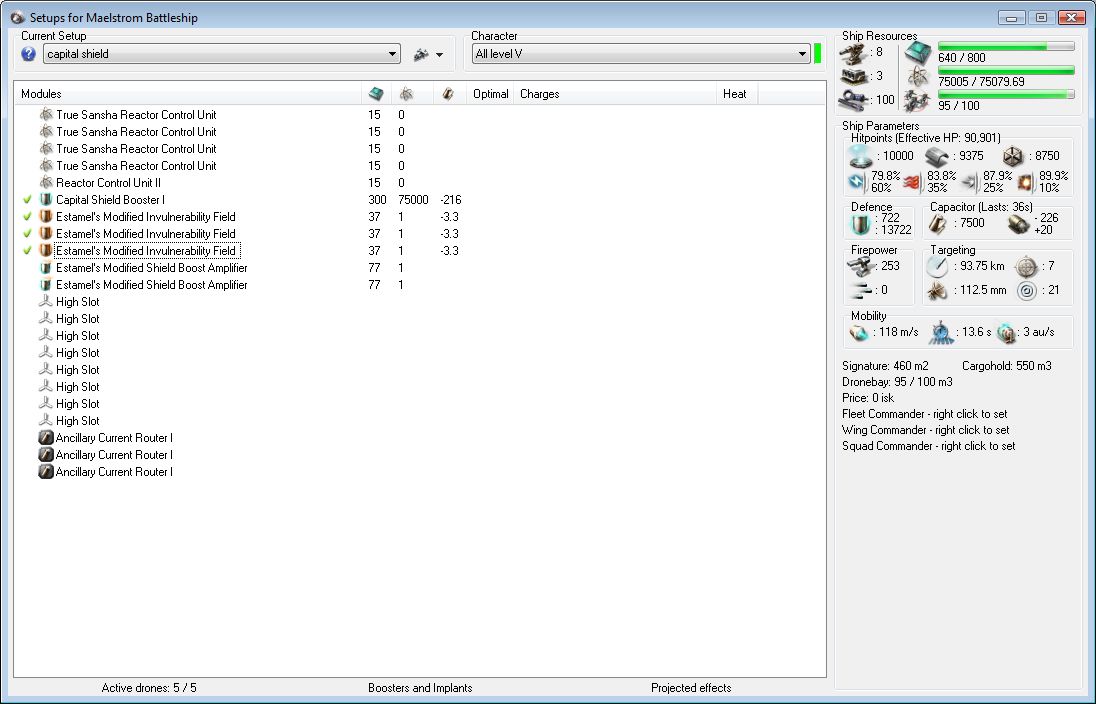Select the Capital Shield Booster I module
This screenshot has height=704, width=1096.
coord(110,200)
